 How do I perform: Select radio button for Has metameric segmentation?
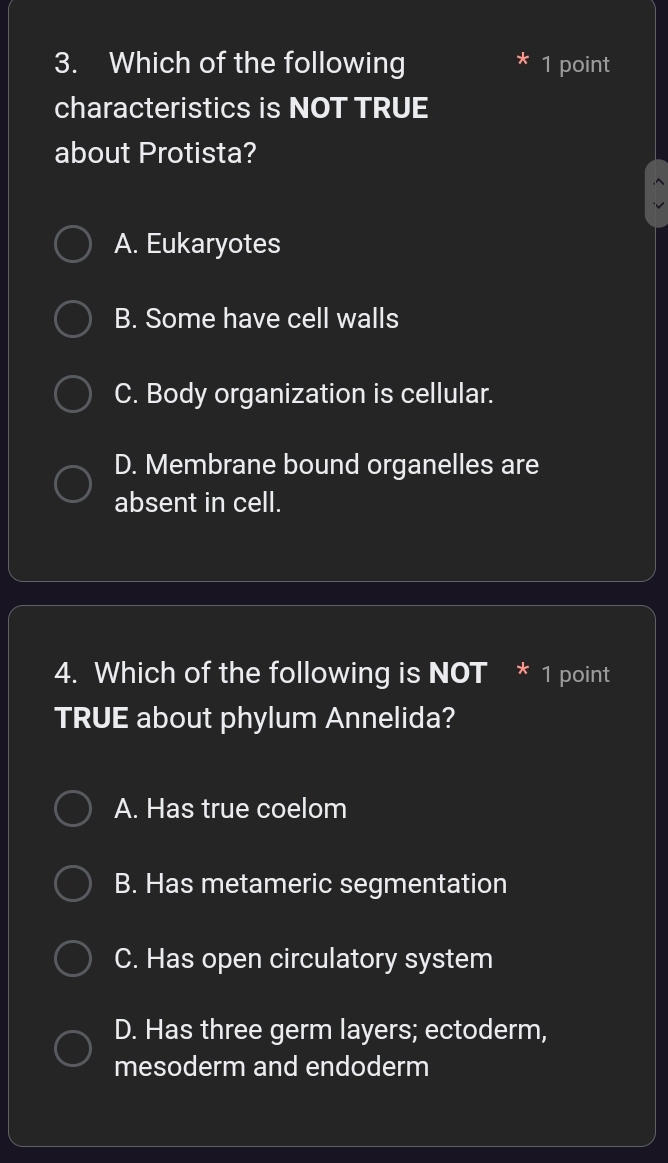click(x=72, y=884)
